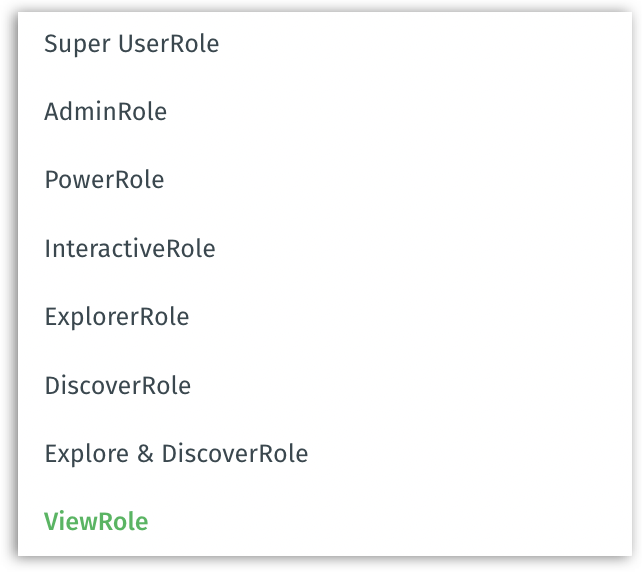
Task: Switch the role to PowerRole
Action: (x=325, y=180)
